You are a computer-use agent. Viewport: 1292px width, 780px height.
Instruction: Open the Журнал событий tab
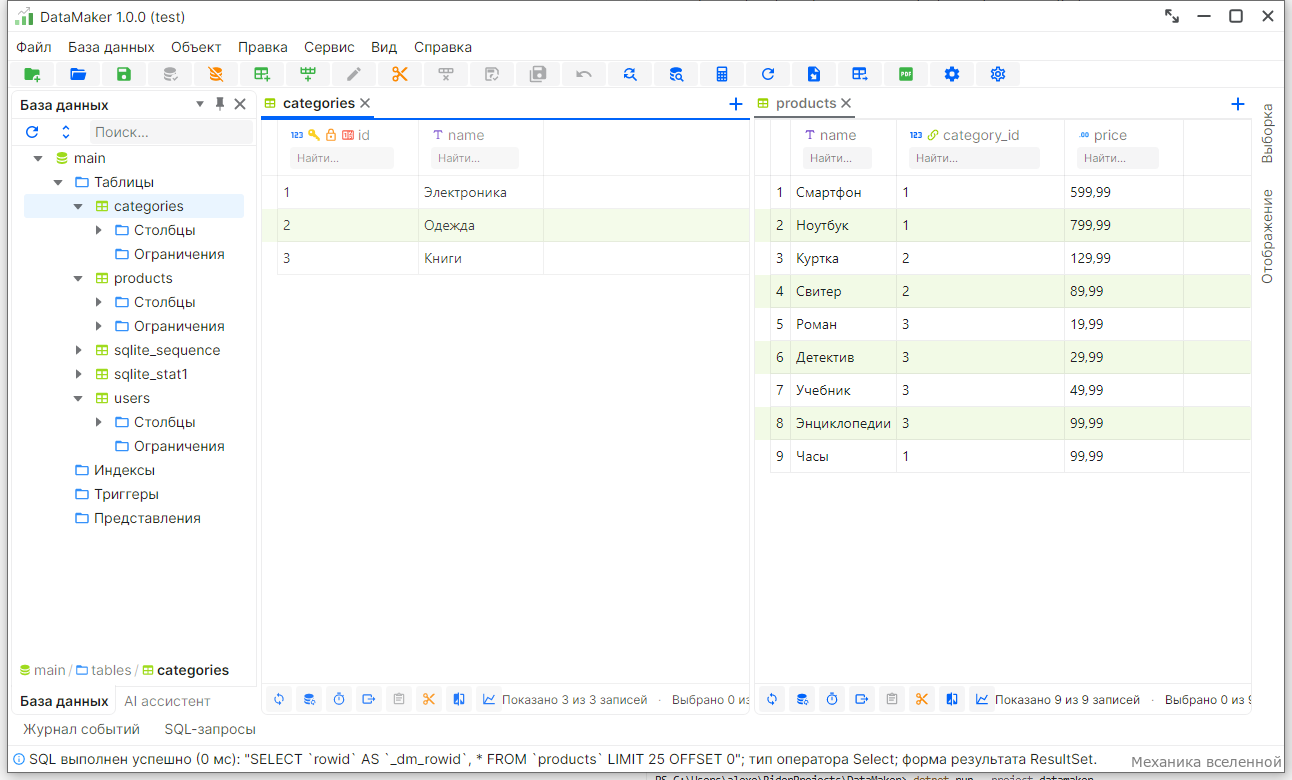[81, 729]
